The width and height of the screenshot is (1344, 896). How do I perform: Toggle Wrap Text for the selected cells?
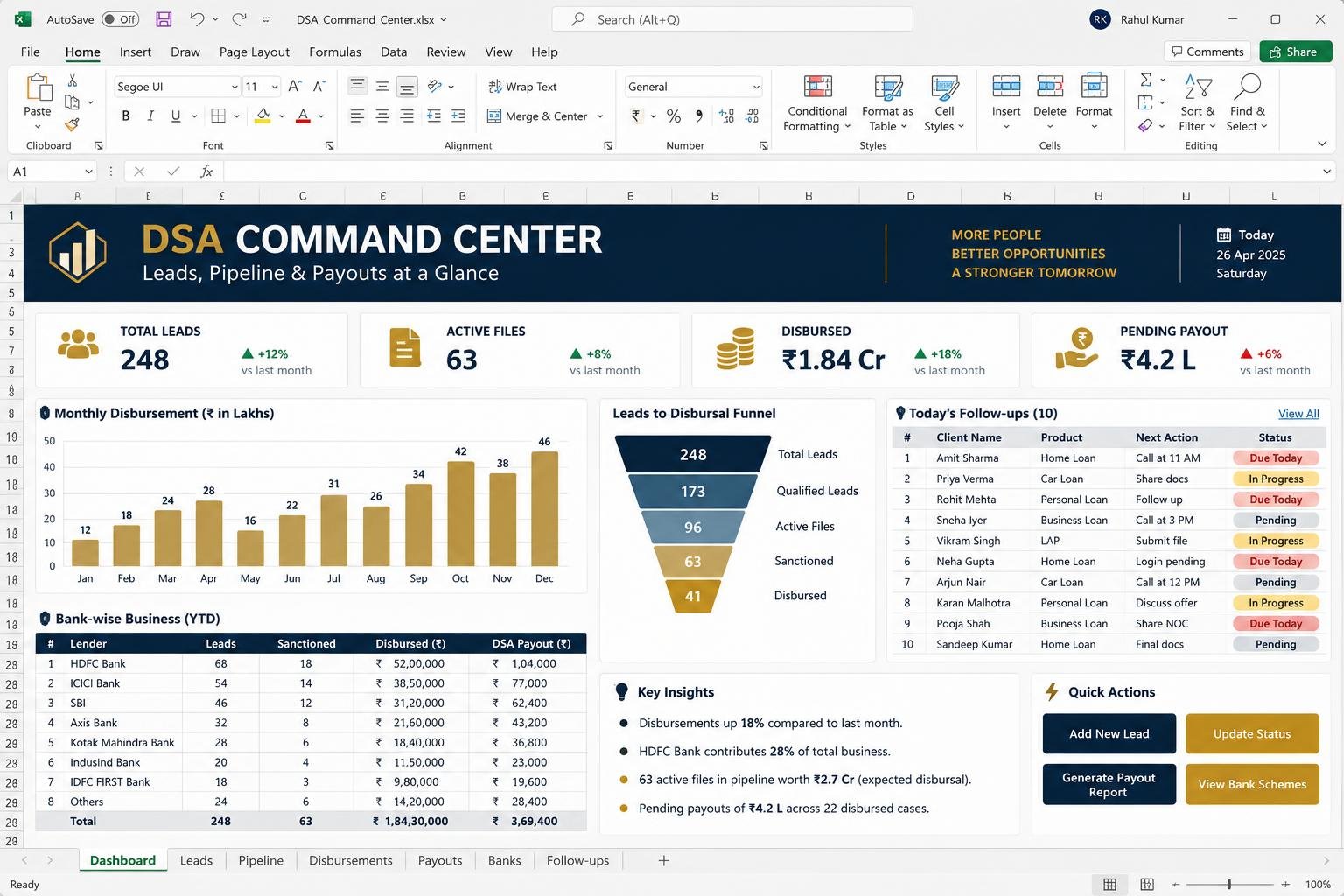(x=522, y=87)
